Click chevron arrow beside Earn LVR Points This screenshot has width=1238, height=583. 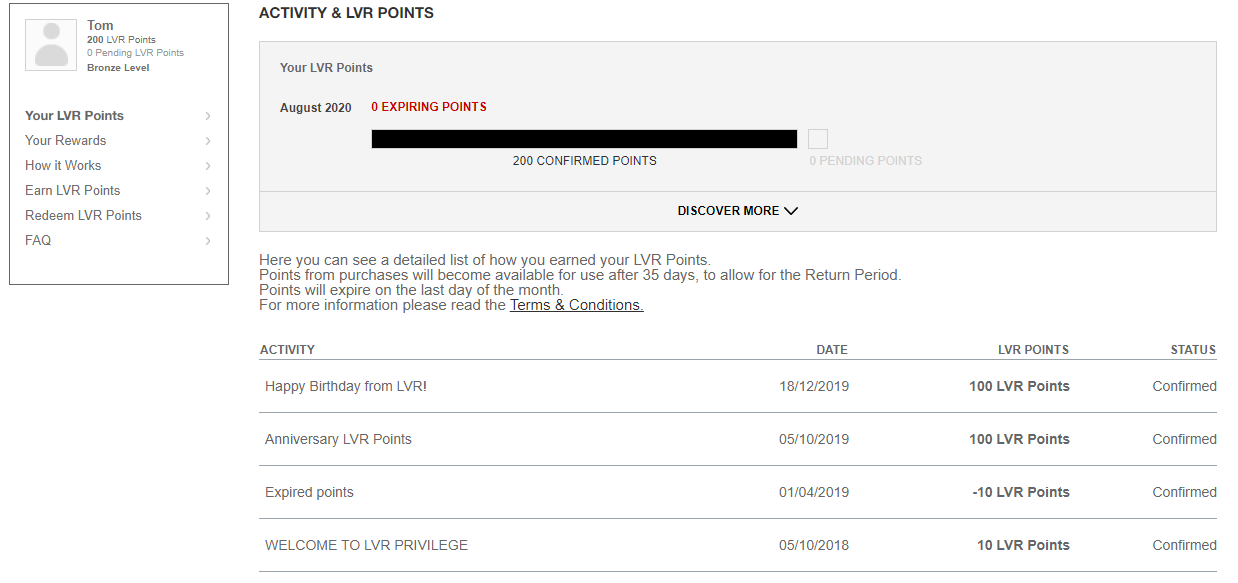coord(208,191)
